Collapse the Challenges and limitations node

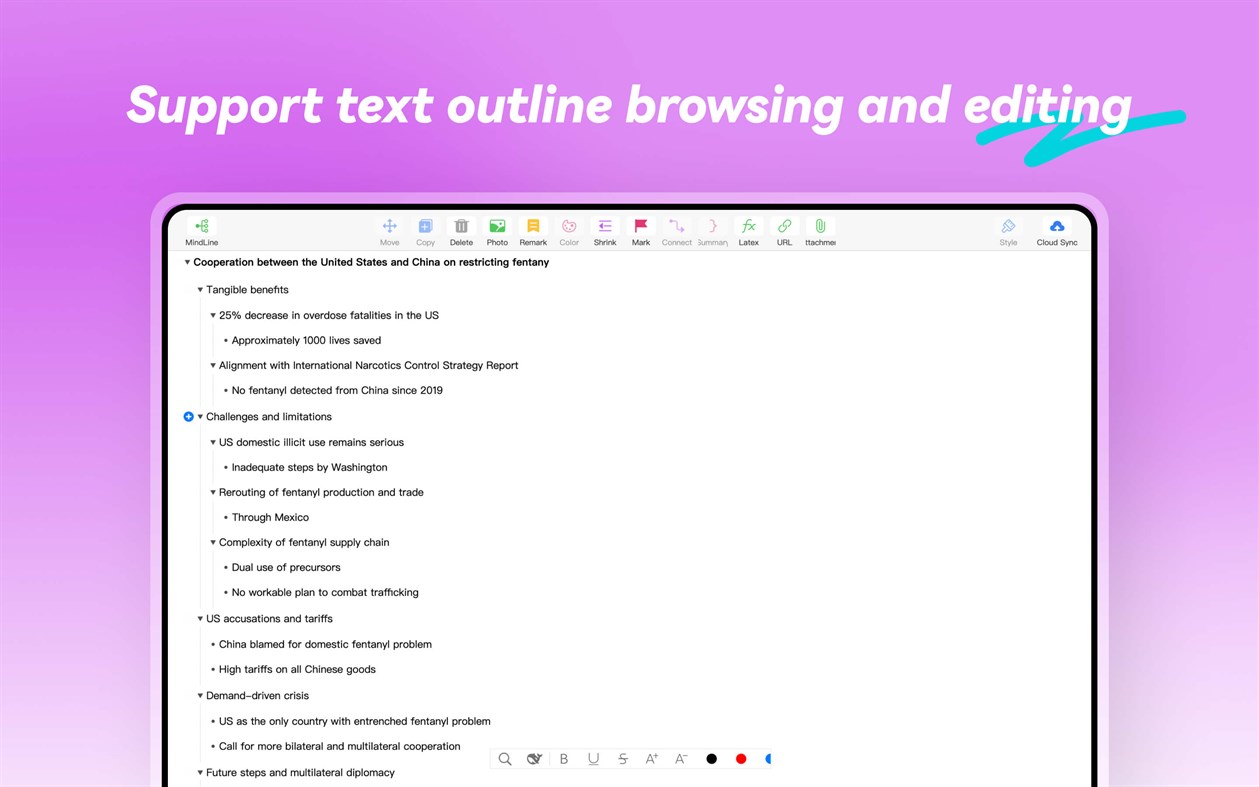pos(200,417)
